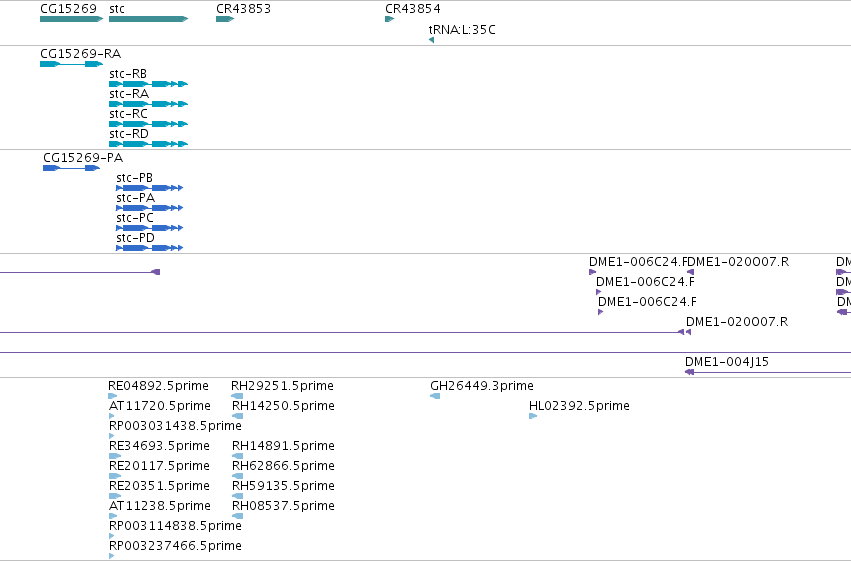Click the stc-RC transcript label
Viewport: 851px width, 561px height.
pyautogui.click(x=128, y=114)
